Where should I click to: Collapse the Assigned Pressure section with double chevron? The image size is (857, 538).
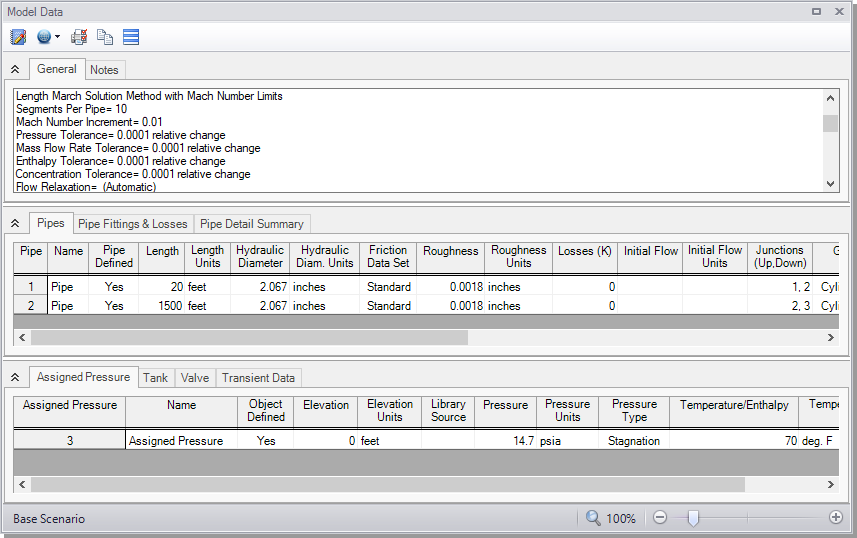pos(15,377)
